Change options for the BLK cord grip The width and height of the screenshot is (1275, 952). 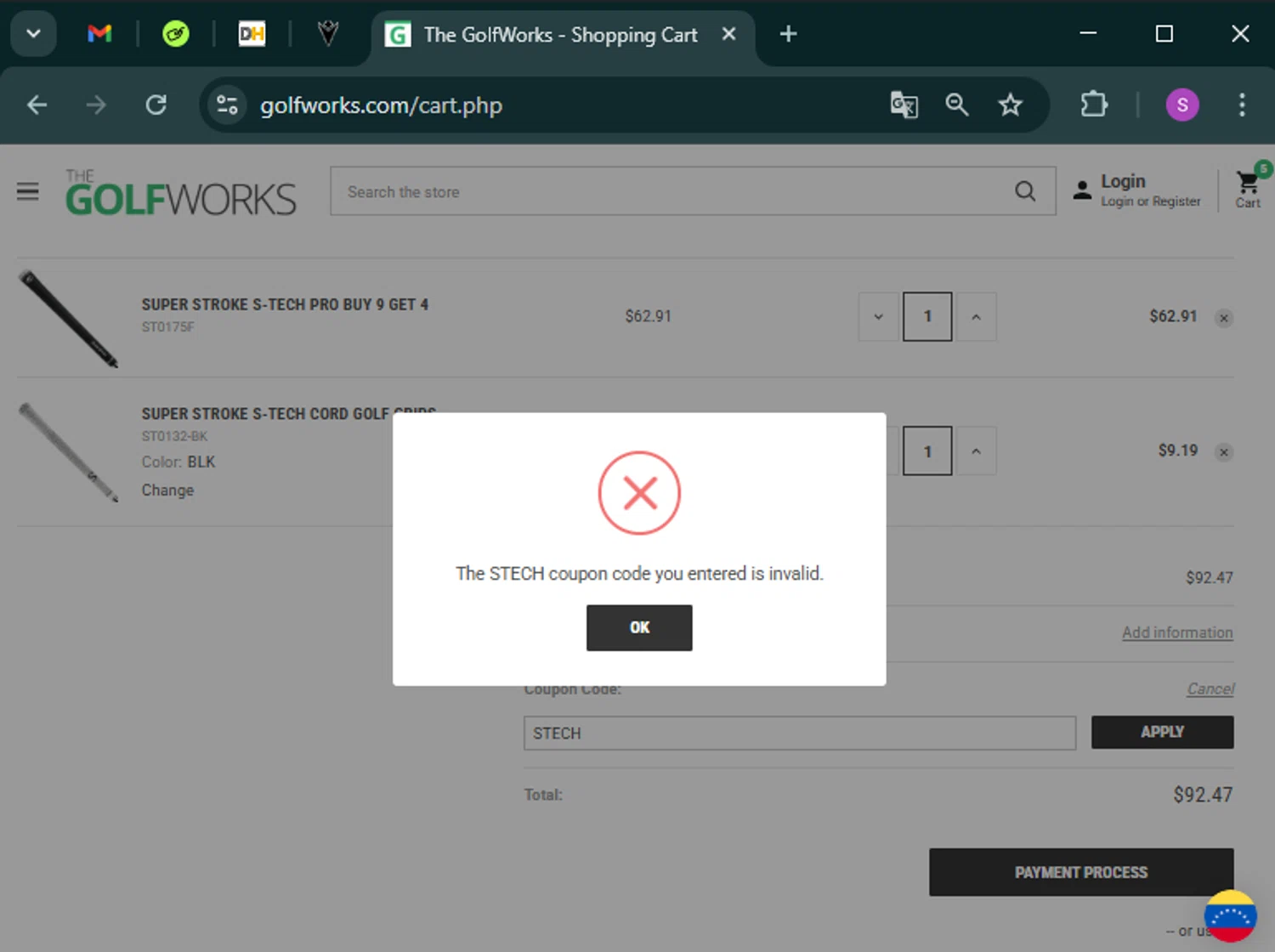click(167, 490)
